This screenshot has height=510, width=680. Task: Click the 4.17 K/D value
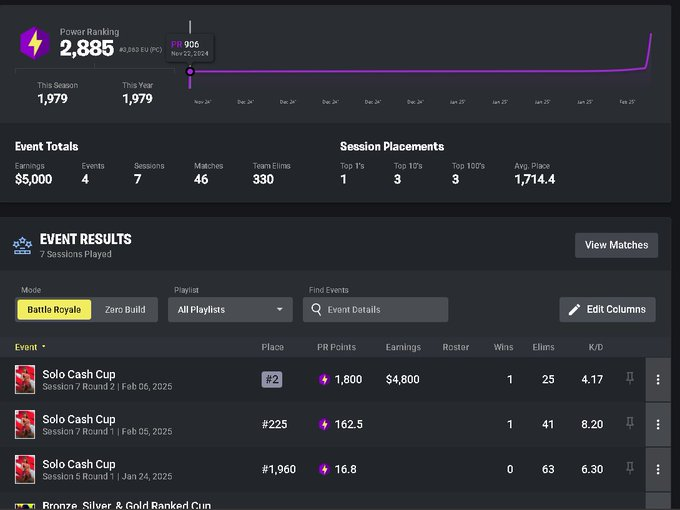(592, 379)
